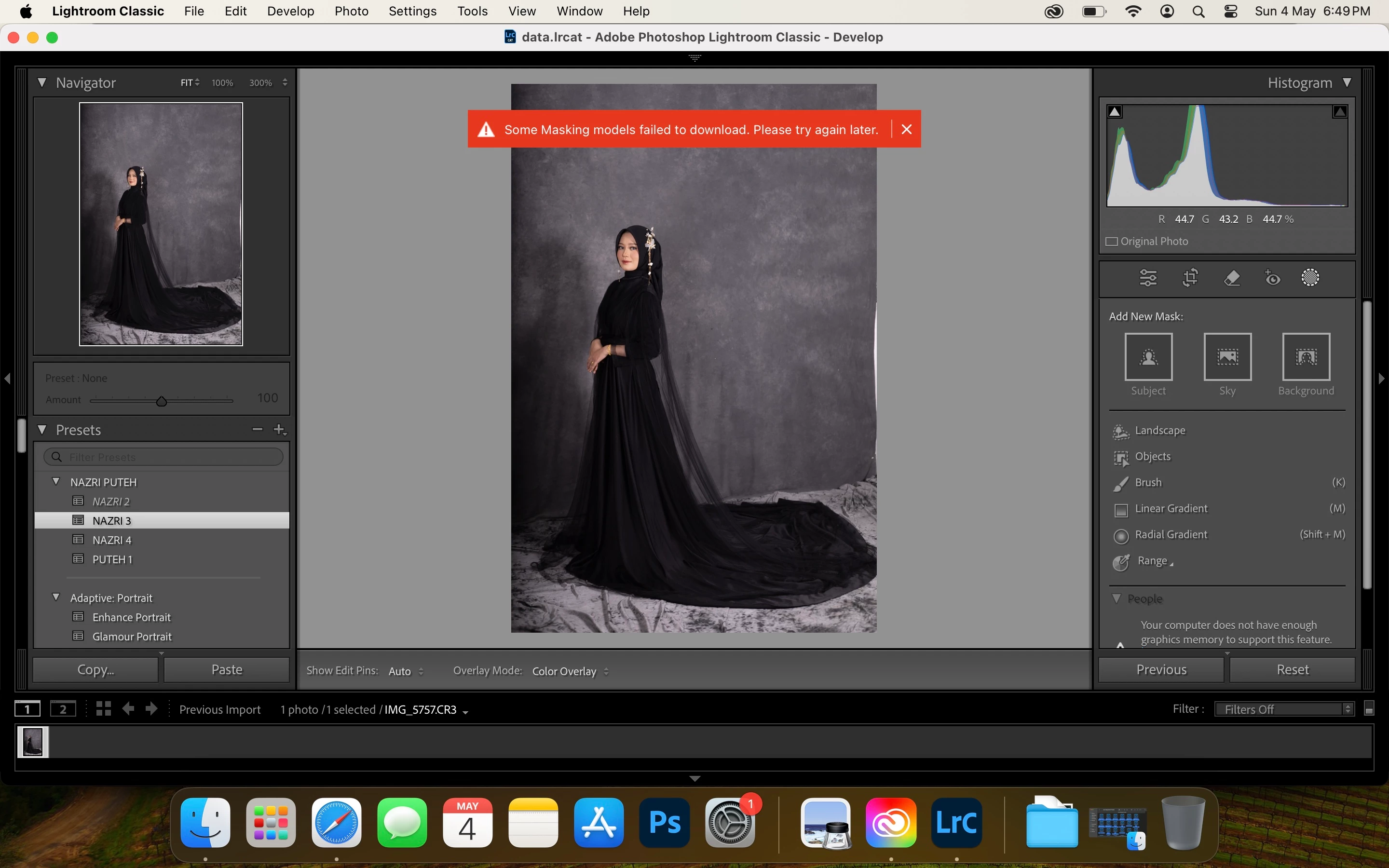Open the Develop menu
Viewport: 1389px width, 868px height.
(x=290, y=12)
